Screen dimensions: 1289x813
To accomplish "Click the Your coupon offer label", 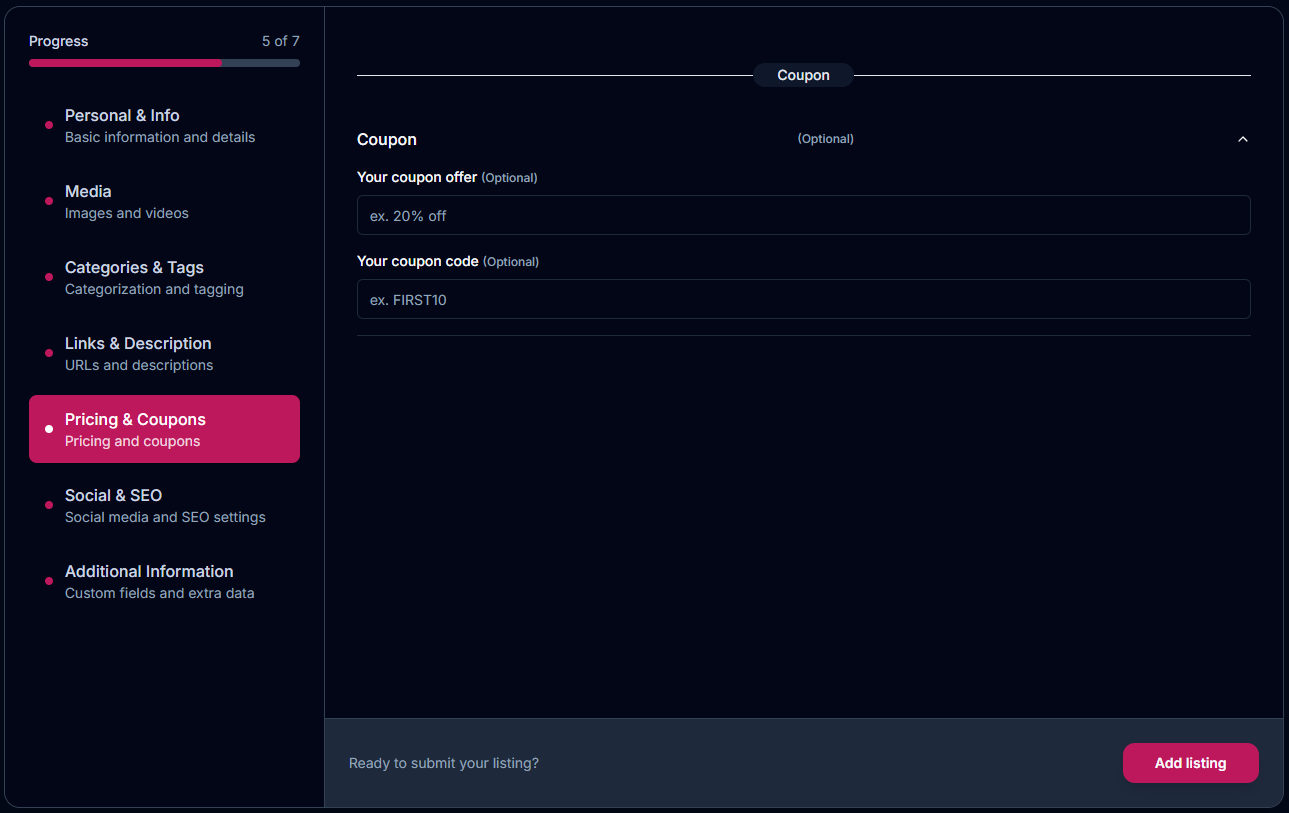I will pos(417,177).
